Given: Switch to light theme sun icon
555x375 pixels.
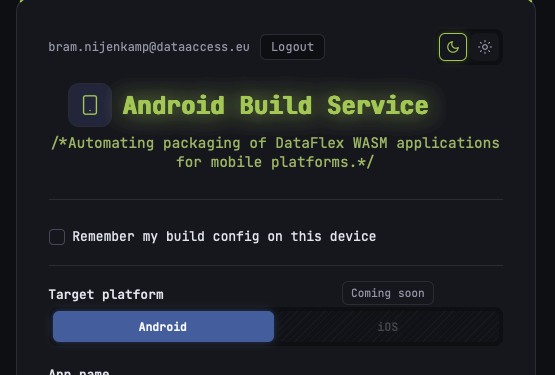Looking at the screenshot, I should point(485,47).
